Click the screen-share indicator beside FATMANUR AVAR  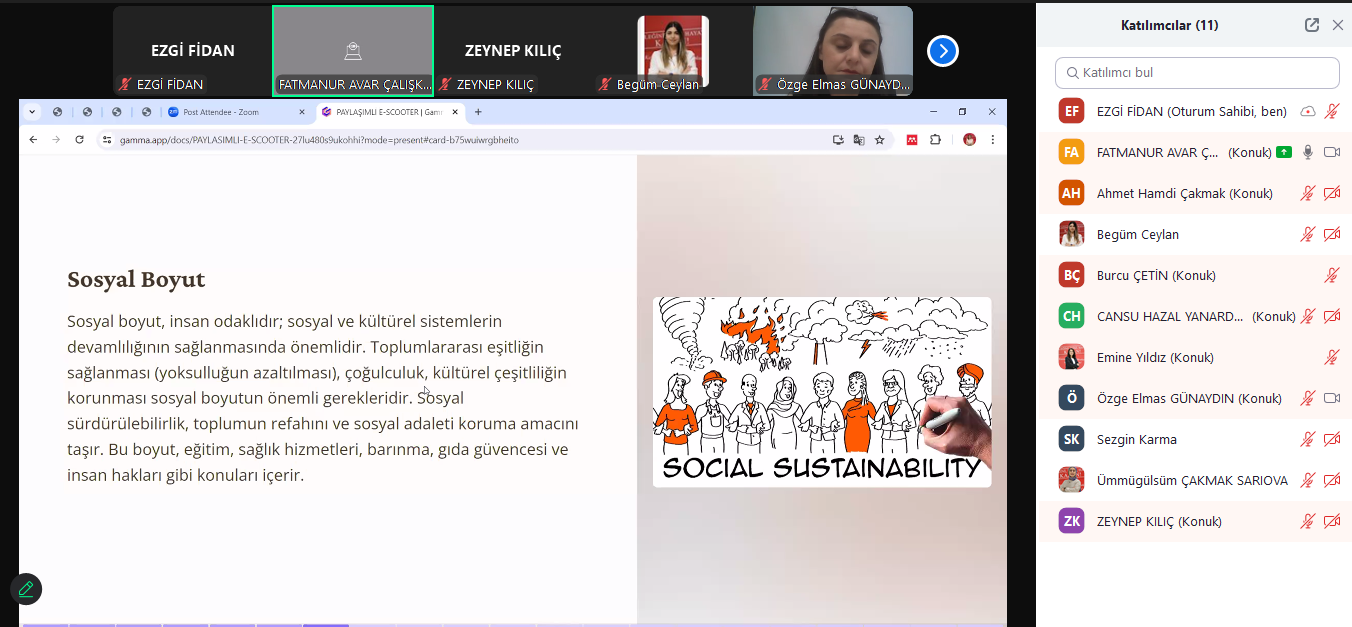pyautogui.click(x=1283, y=152)
